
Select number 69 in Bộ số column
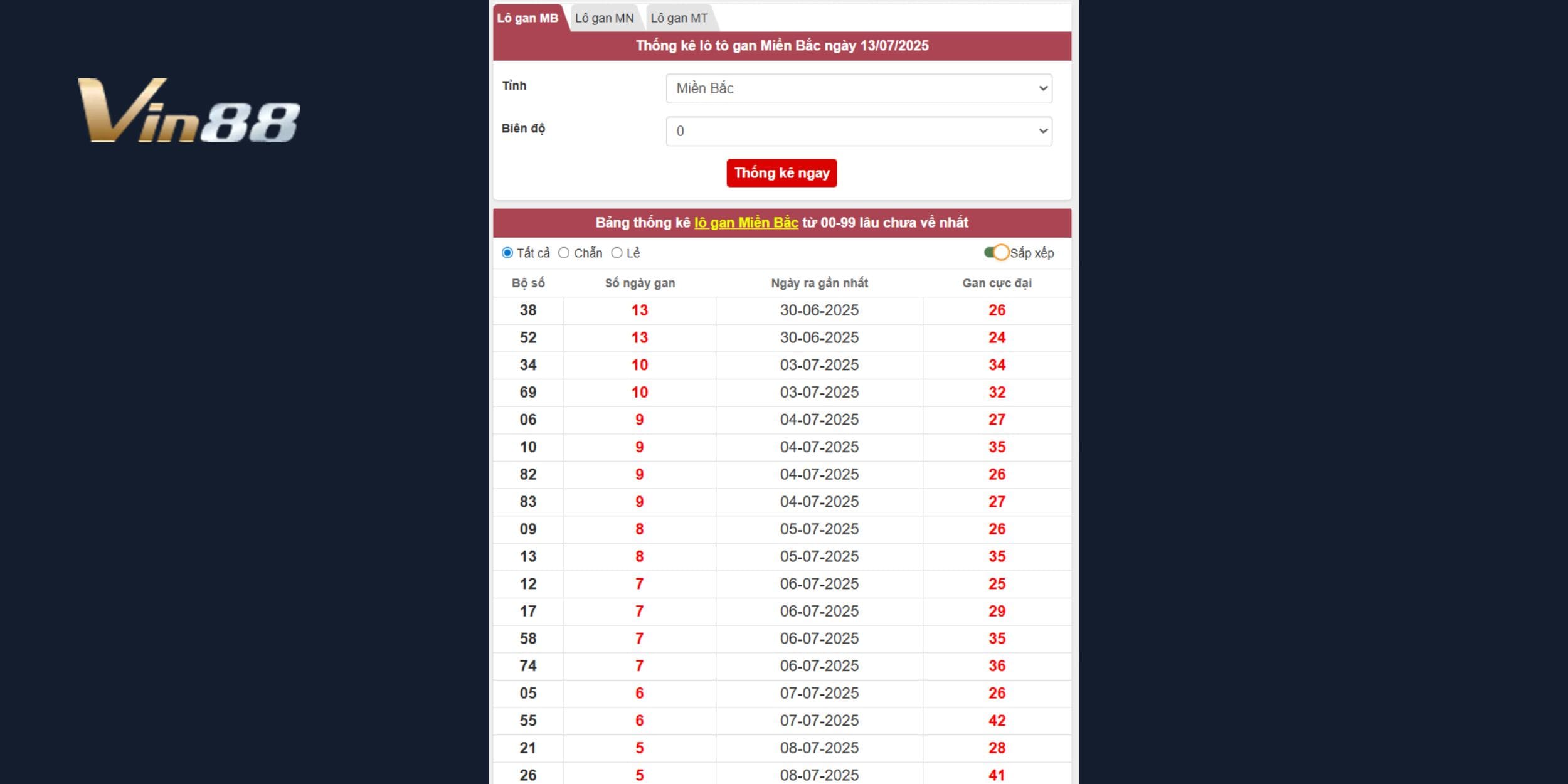tap(528, 393)
